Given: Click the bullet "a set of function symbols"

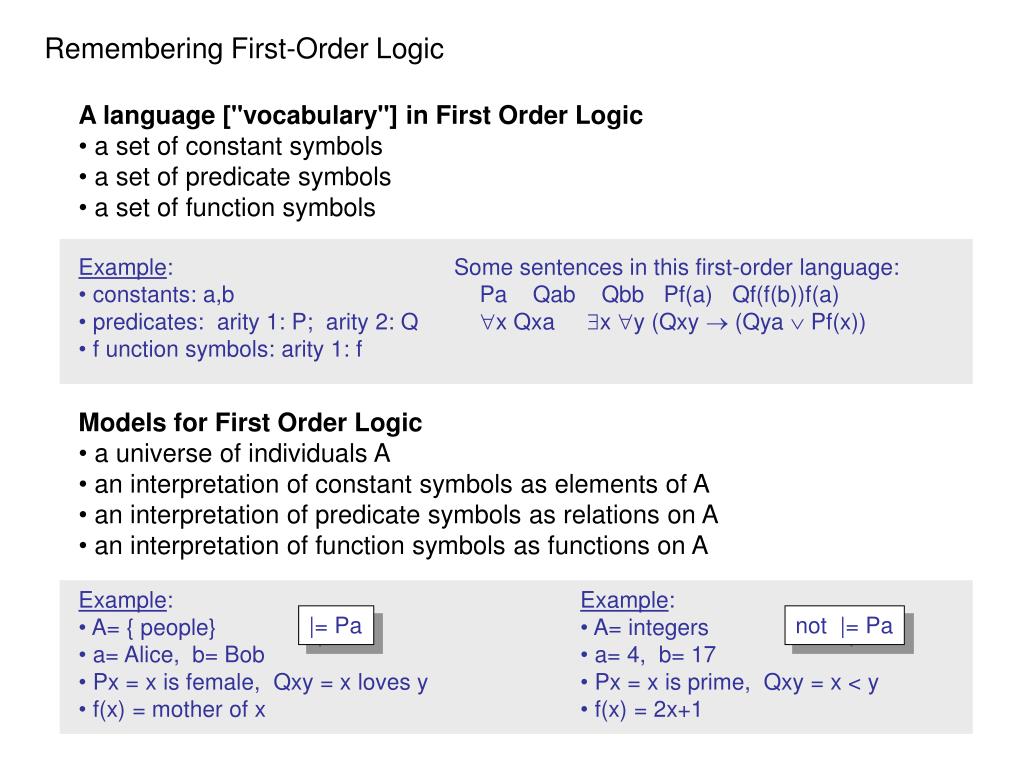Looking at the screenshot, I should point(227,208).
